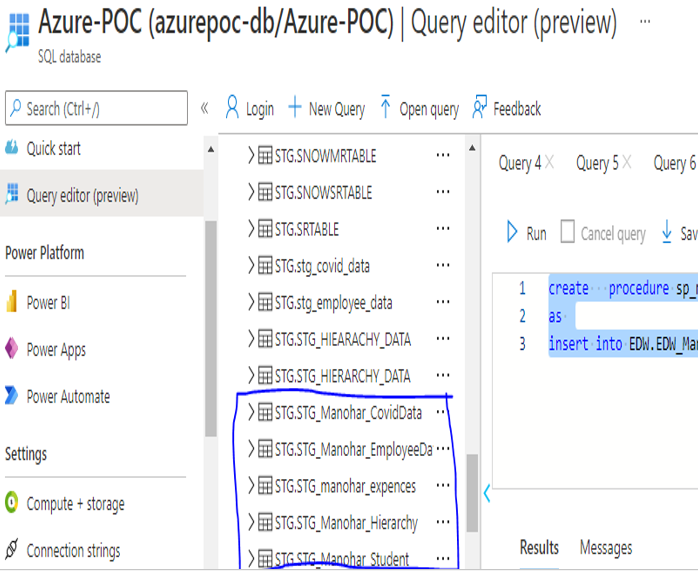Open the Messages tab
The height and width of the screenshot is (571, 698).
pyautogui.click(x=606, y=548)
